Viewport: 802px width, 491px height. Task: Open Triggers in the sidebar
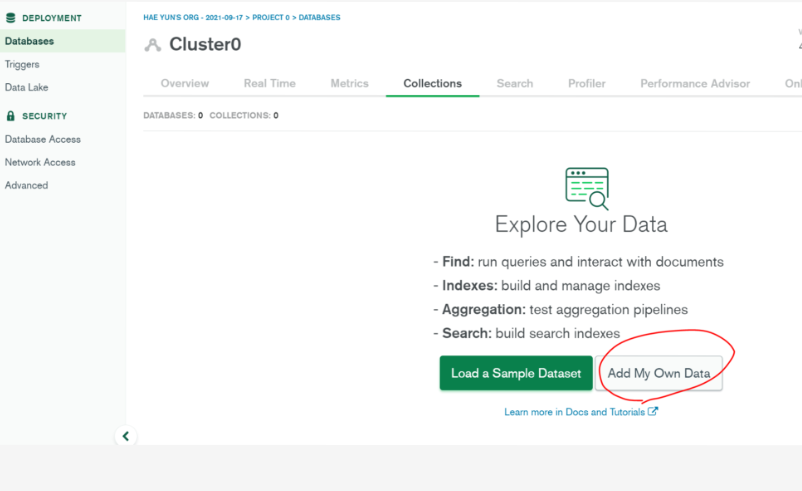pyautogui.click(x=22, y=64)
